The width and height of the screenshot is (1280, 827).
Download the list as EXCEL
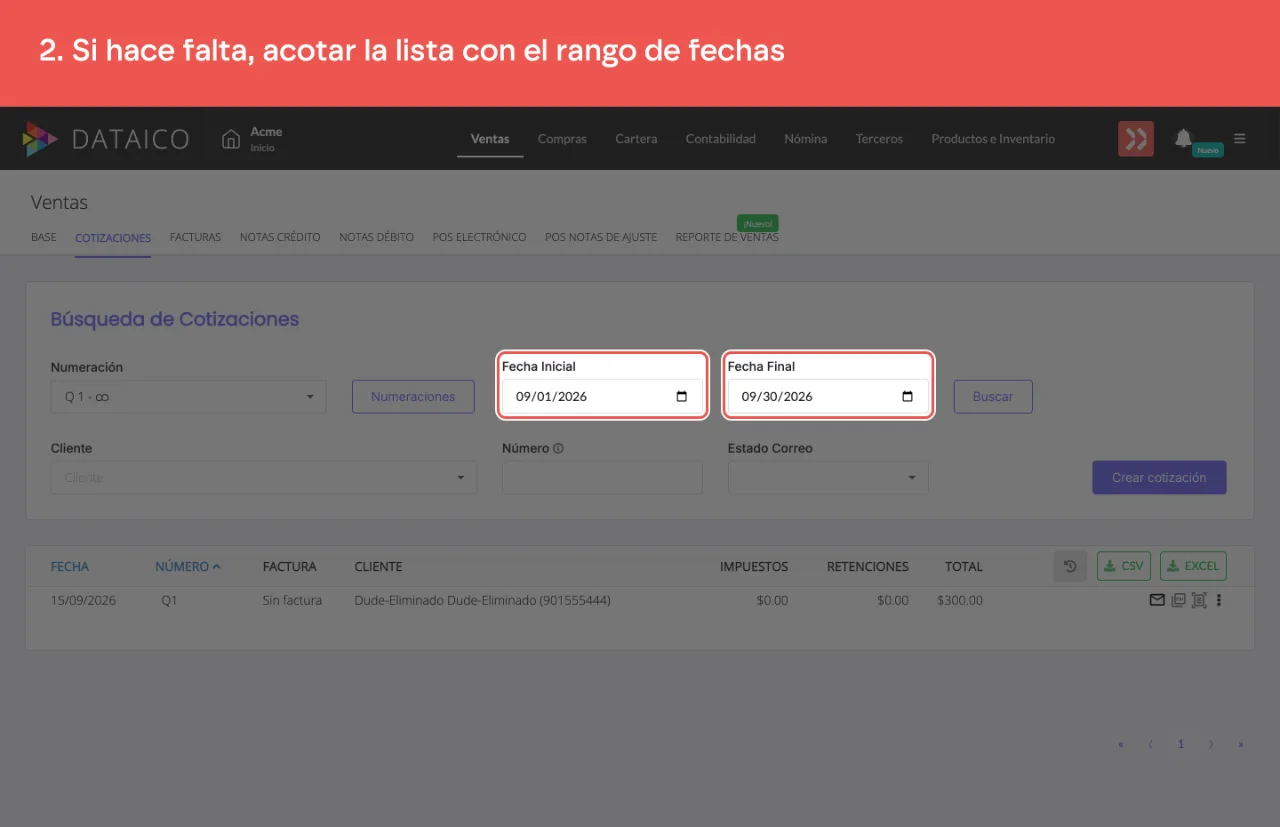pyautogui.click(x=1193, y=566)
